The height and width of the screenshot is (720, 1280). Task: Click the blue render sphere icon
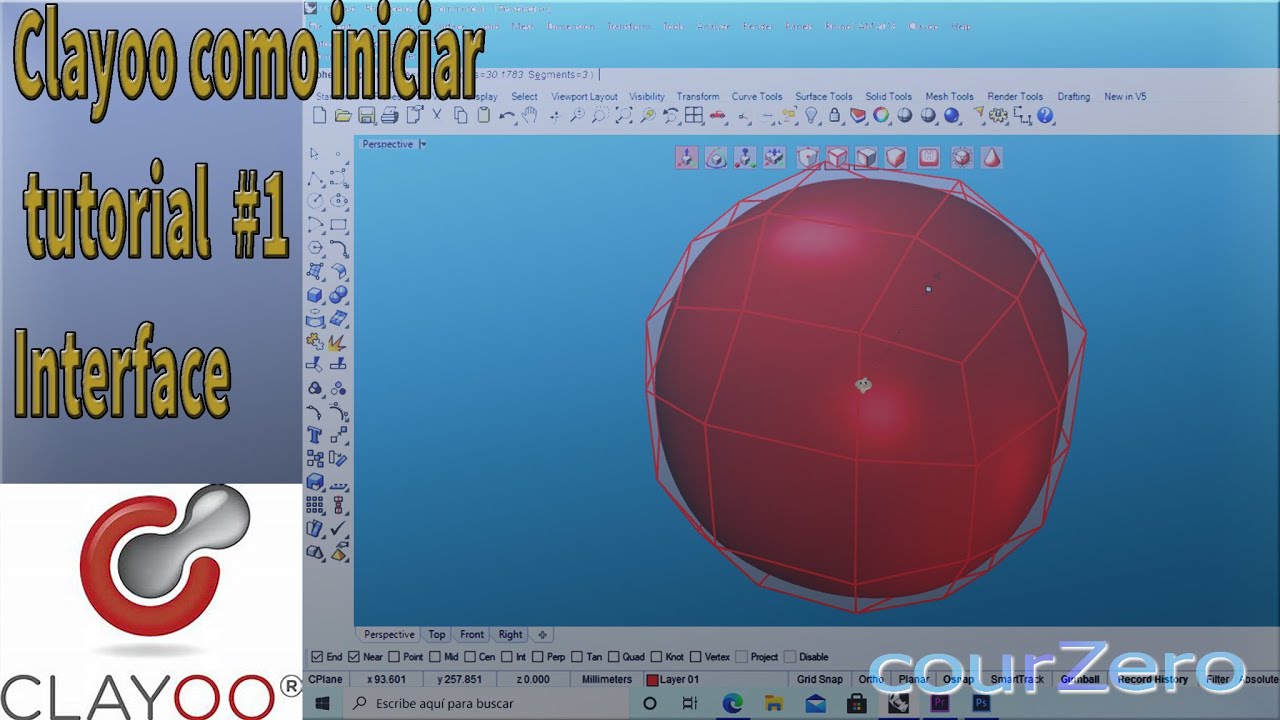(952, 115)
